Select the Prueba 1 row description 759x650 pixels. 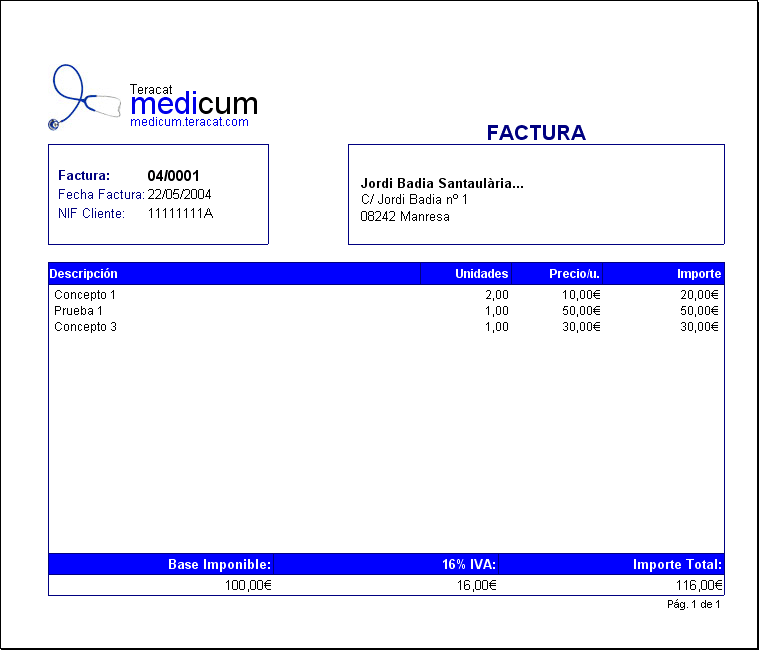click(78, 311)
